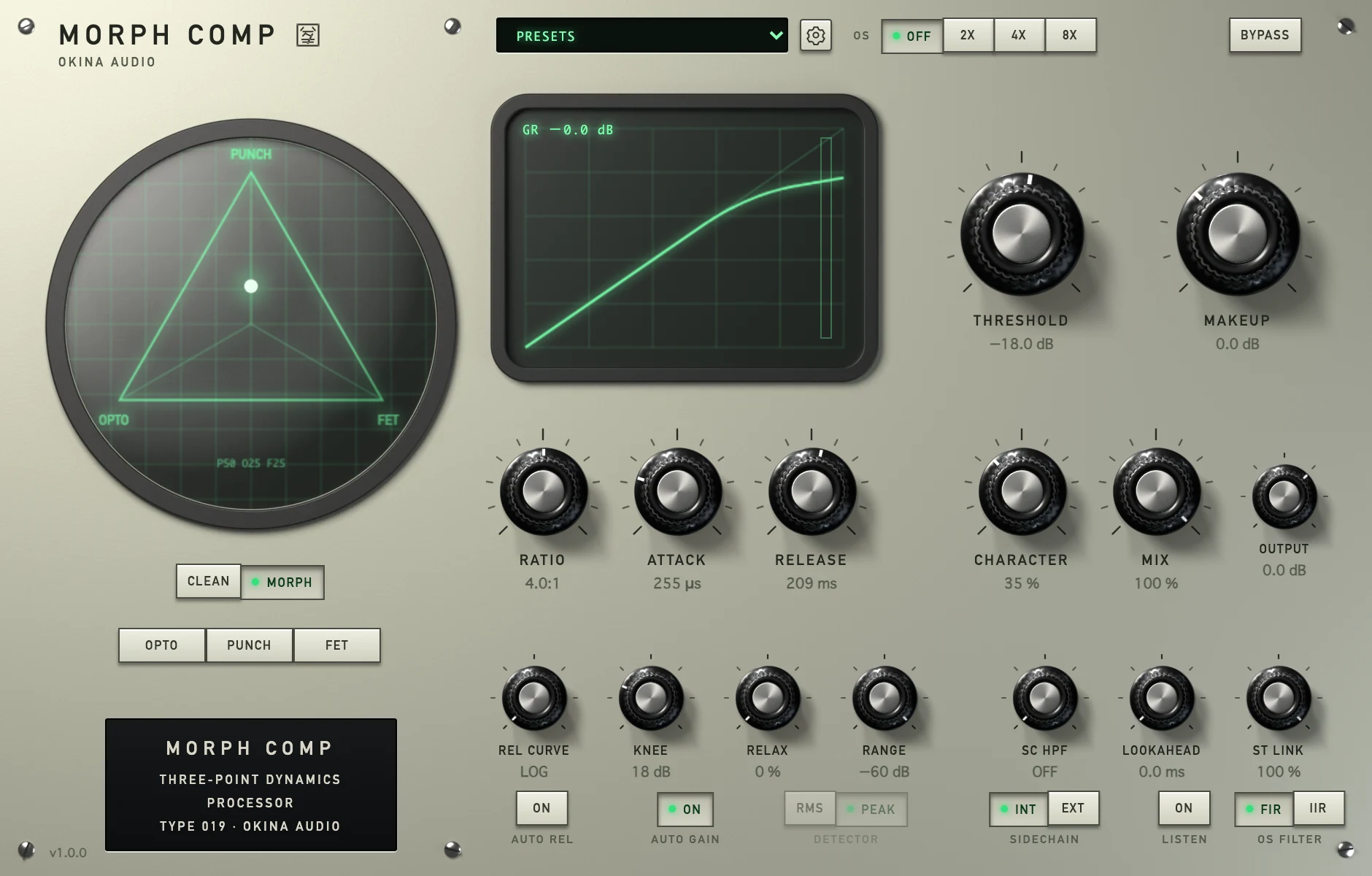Snap morph to Opto preset button
This screenshot has width=1372, height=876.
click(162, 645)
